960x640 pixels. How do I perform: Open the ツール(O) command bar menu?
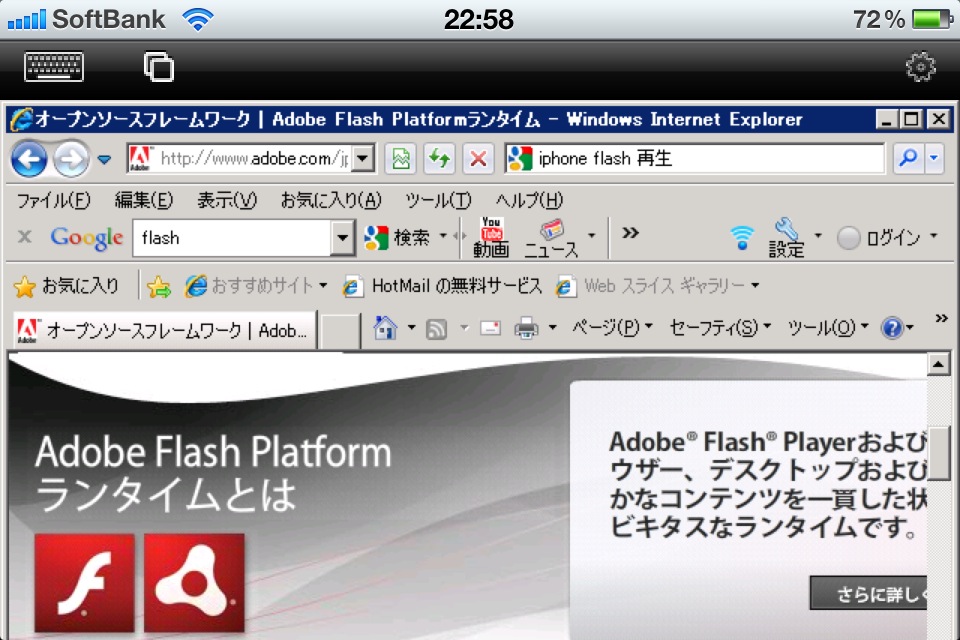(827, 328)
